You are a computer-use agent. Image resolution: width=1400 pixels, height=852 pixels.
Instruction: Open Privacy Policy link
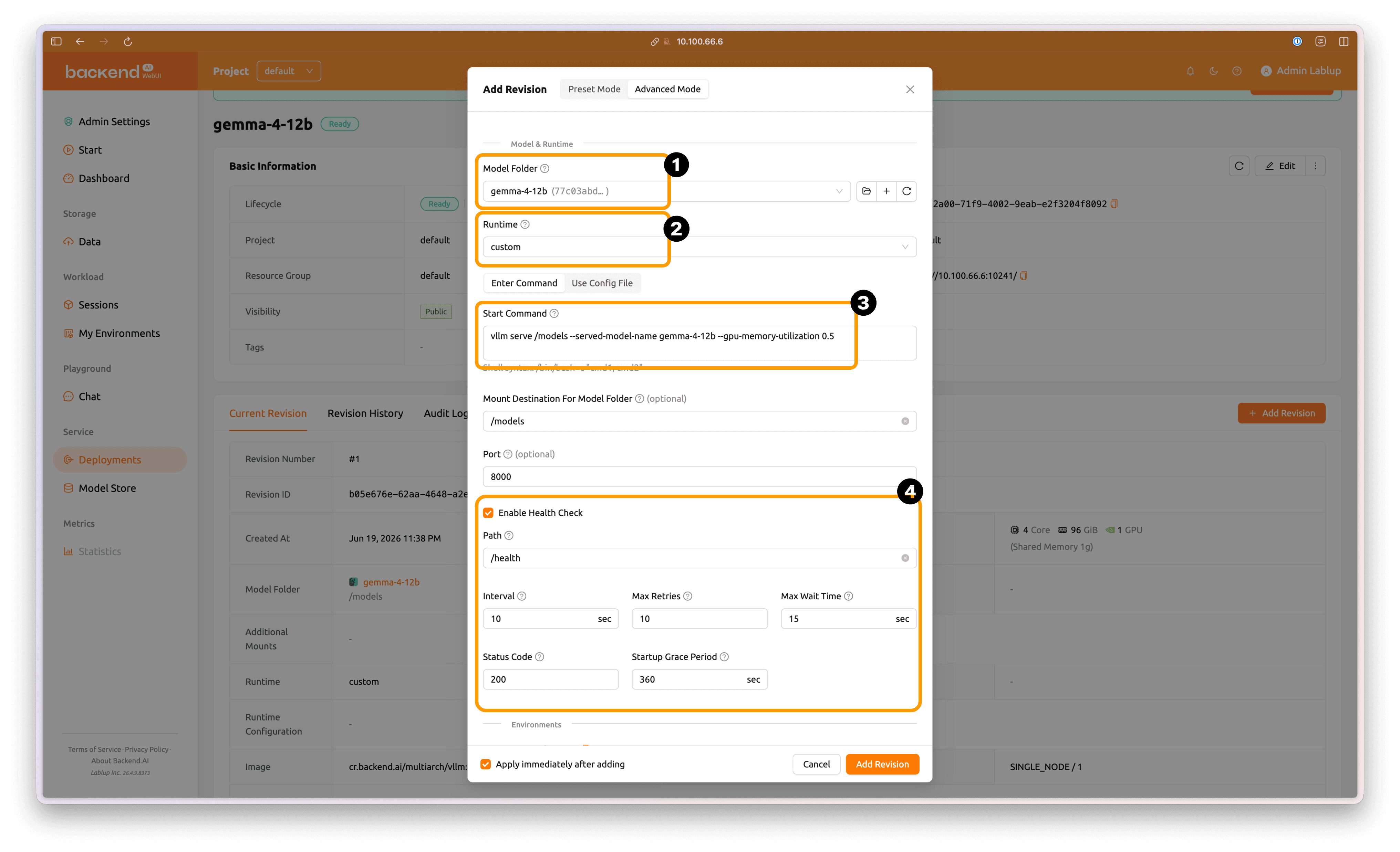coord(147,750)
